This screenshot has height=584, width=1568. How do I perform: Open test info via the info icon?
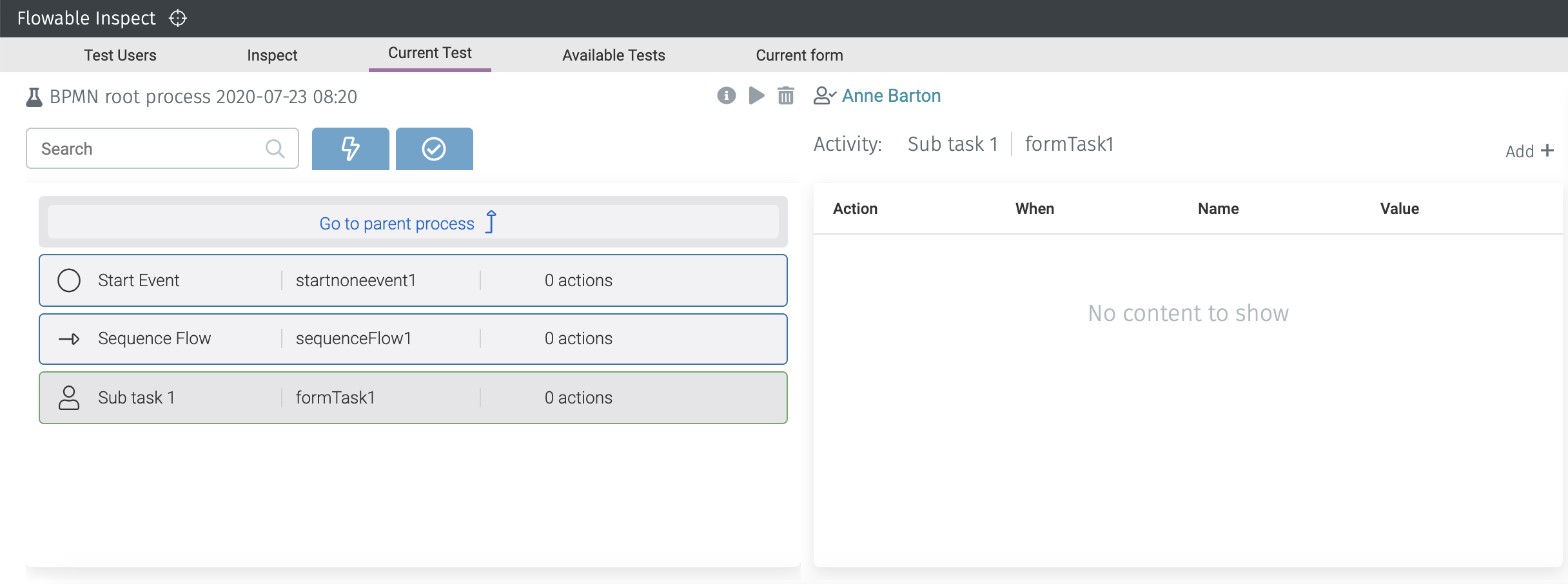tap(725, 95)
